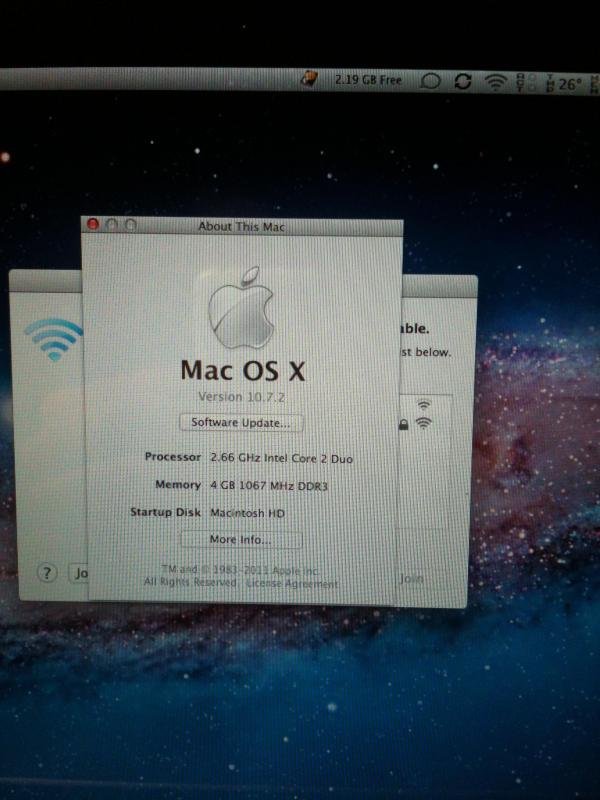Click the 26° temperature monitor in the menu bar
The height and width of the screenshot is (800, 600).
coord(564,84)
